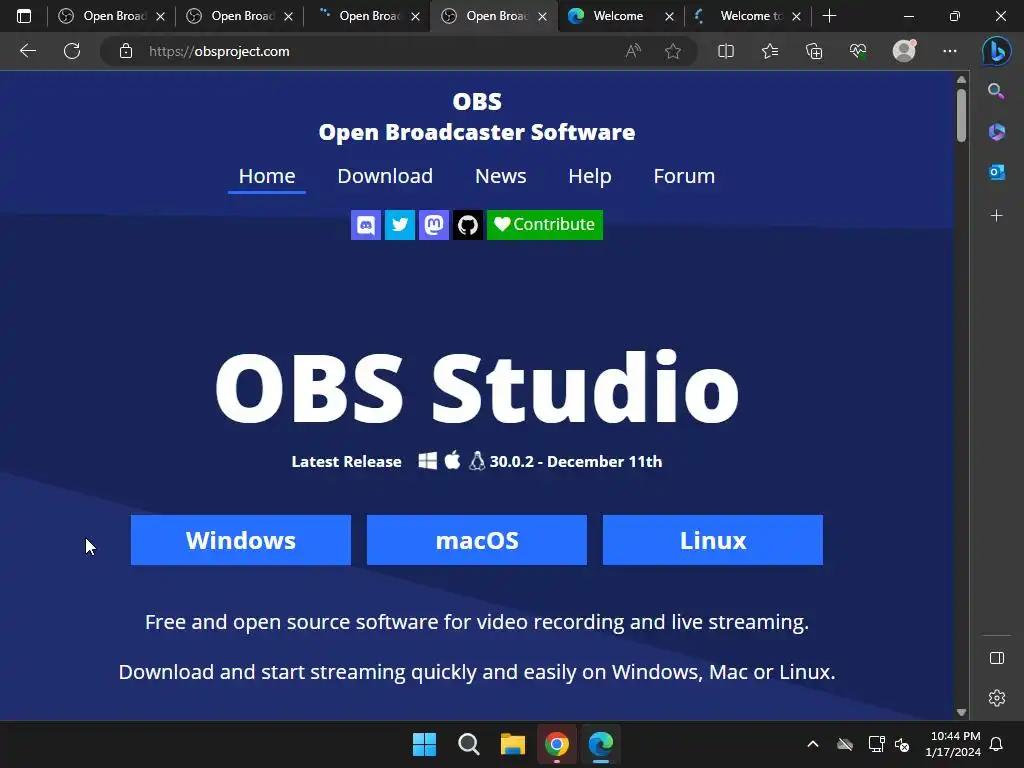The width and height of the screenshot is (1024, 768).
Task: Show hidden tray icons chevron
Action: [x=812, y=744]
